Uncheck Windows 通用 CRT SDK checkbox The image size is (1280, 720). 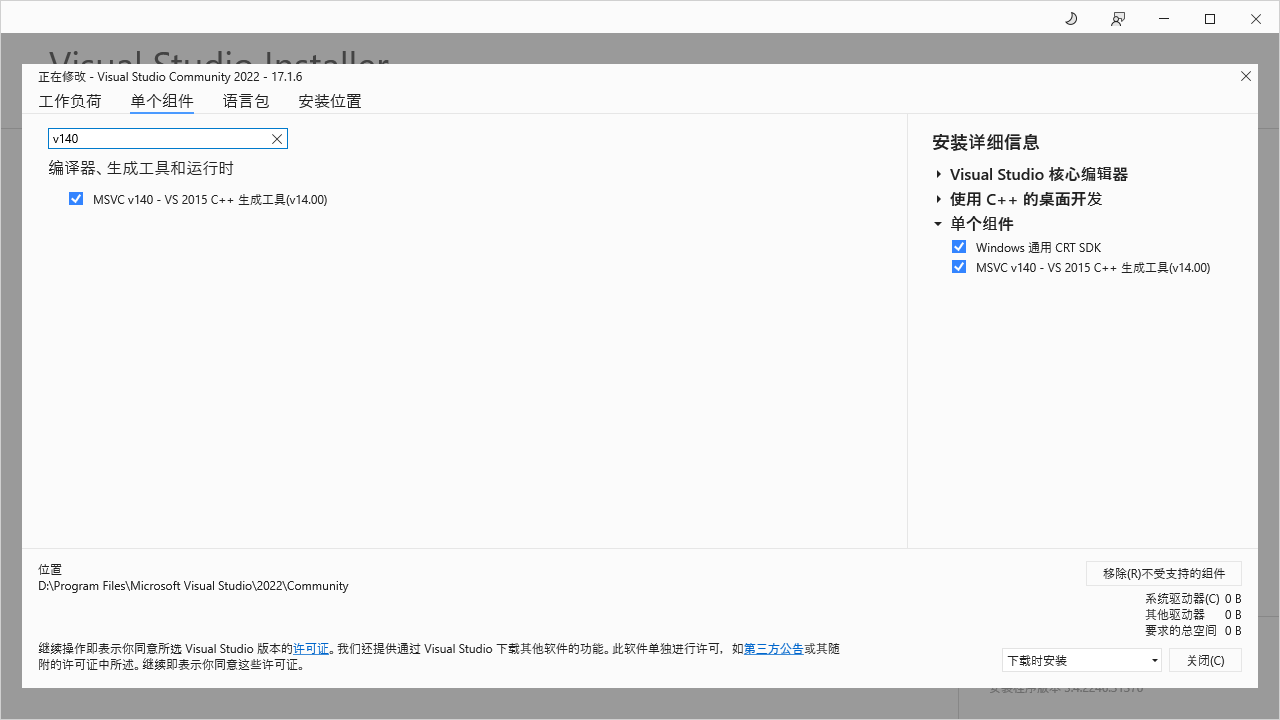click(959, 247)
